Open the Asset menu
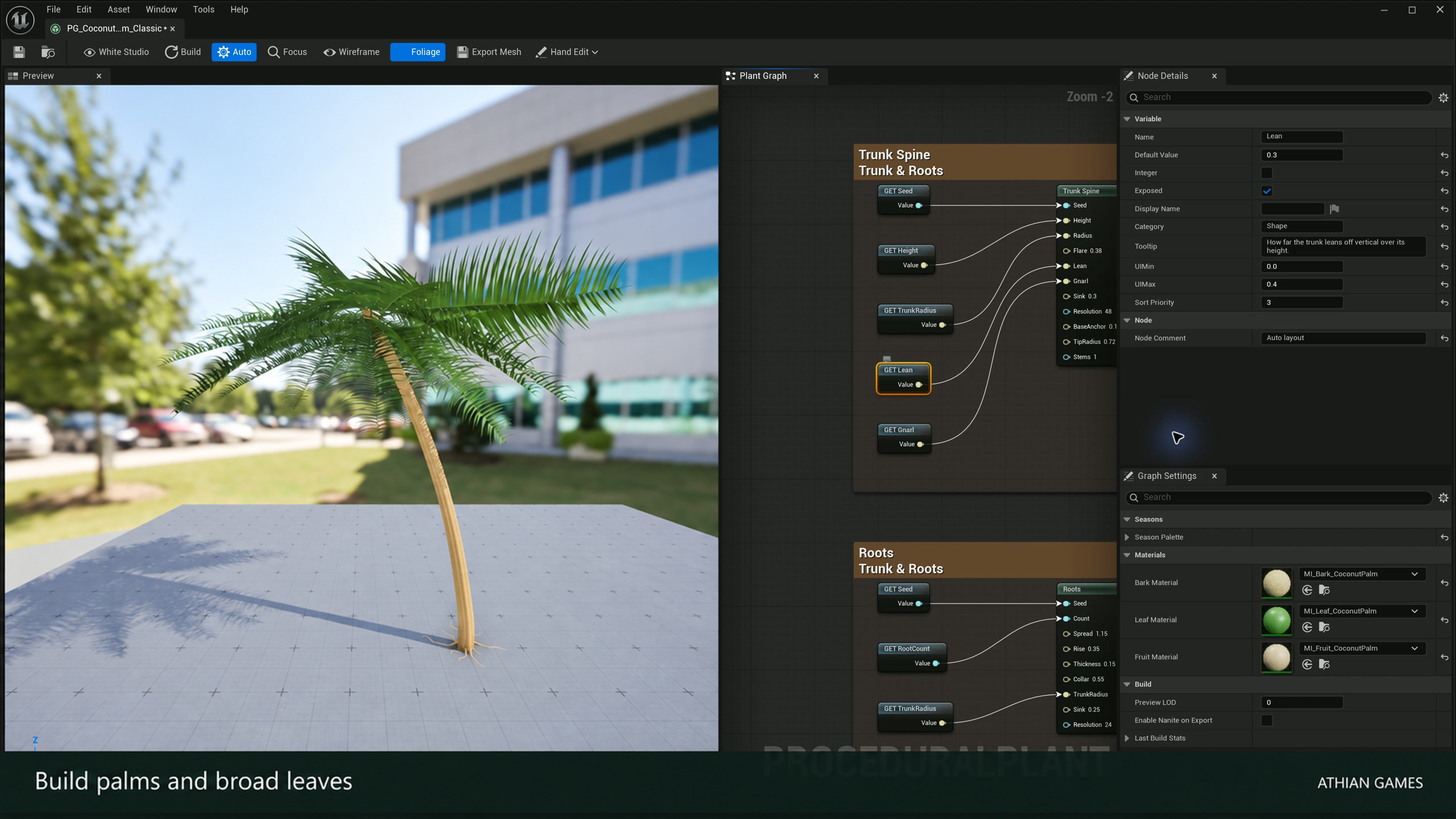The image size is (1456, 819). [118, 9]
